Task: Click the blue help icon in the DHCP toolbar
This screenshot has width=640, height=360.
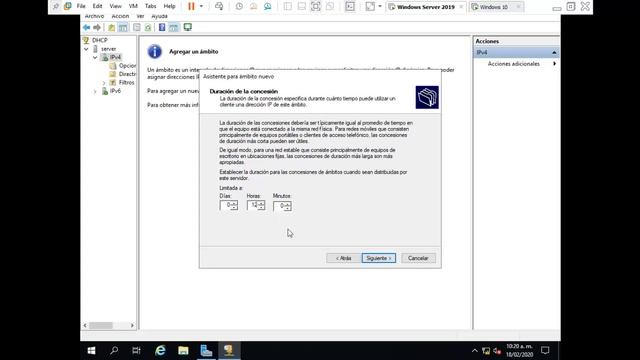Action: click(162, 27)
